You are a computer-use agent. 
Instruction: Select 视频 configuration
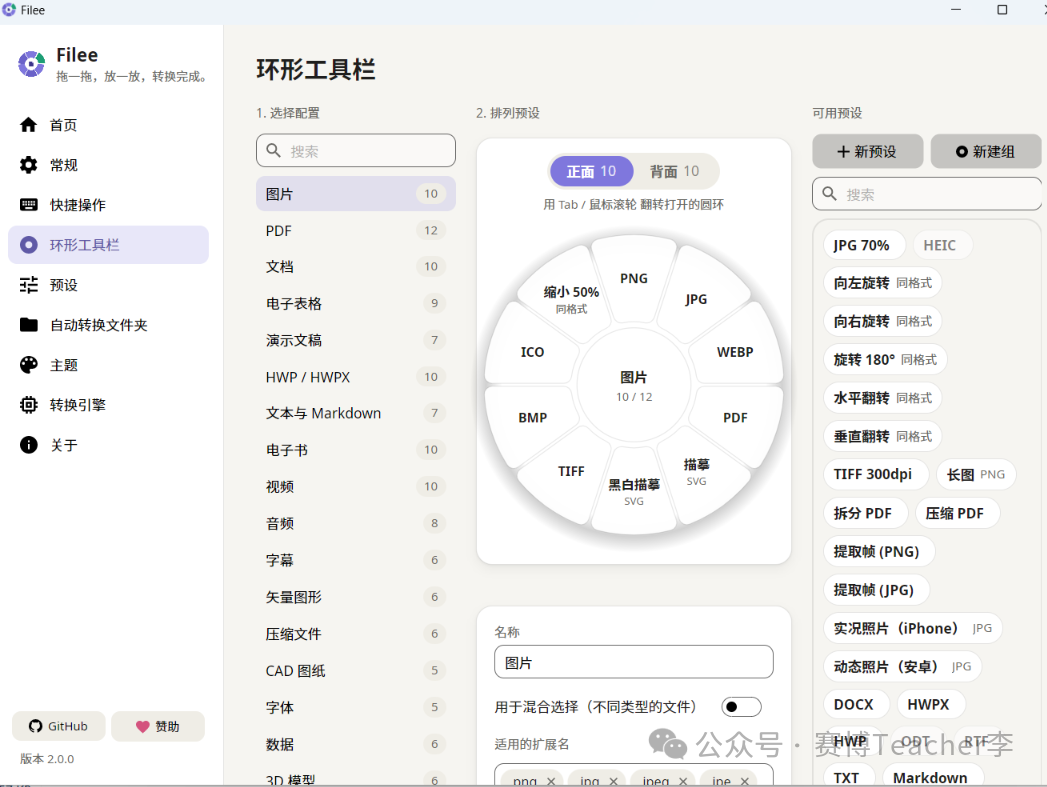coord(356,487)
